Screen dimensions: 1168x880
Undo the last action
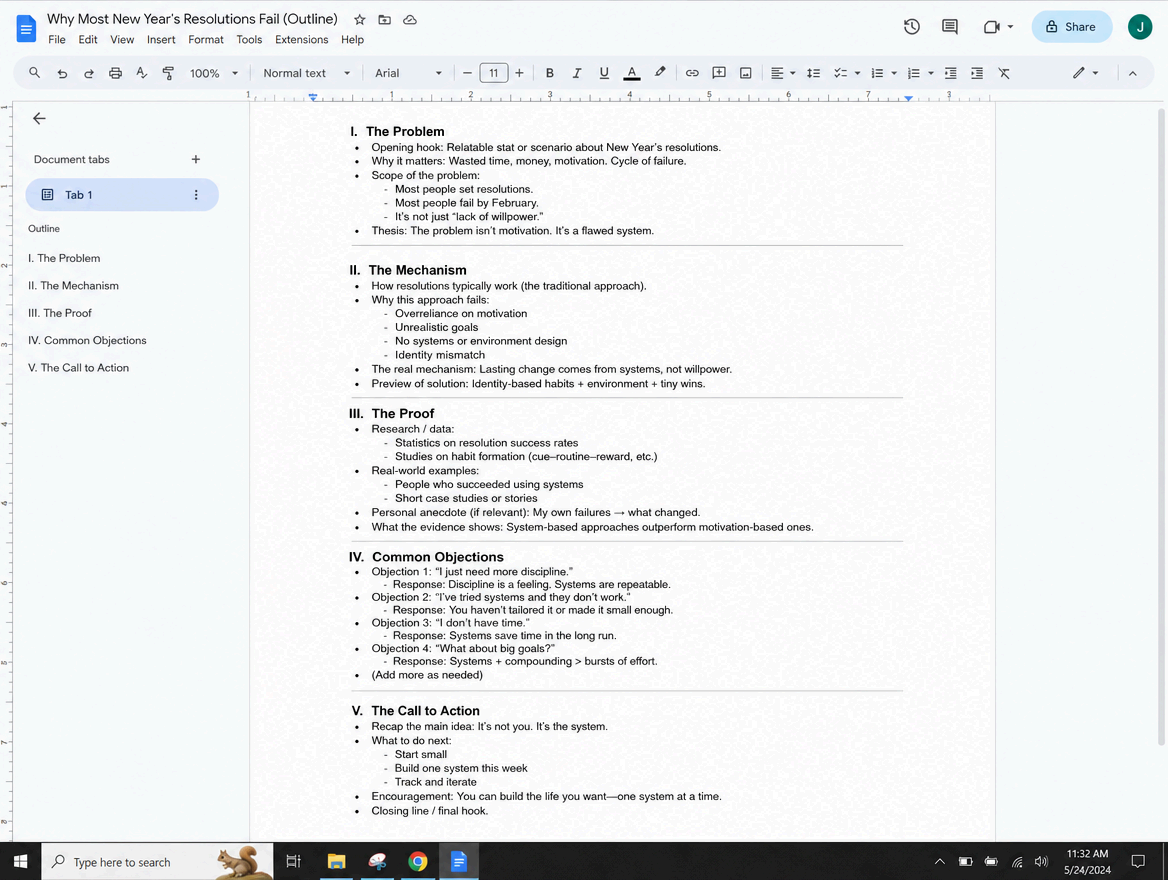(x=62, y=73)
